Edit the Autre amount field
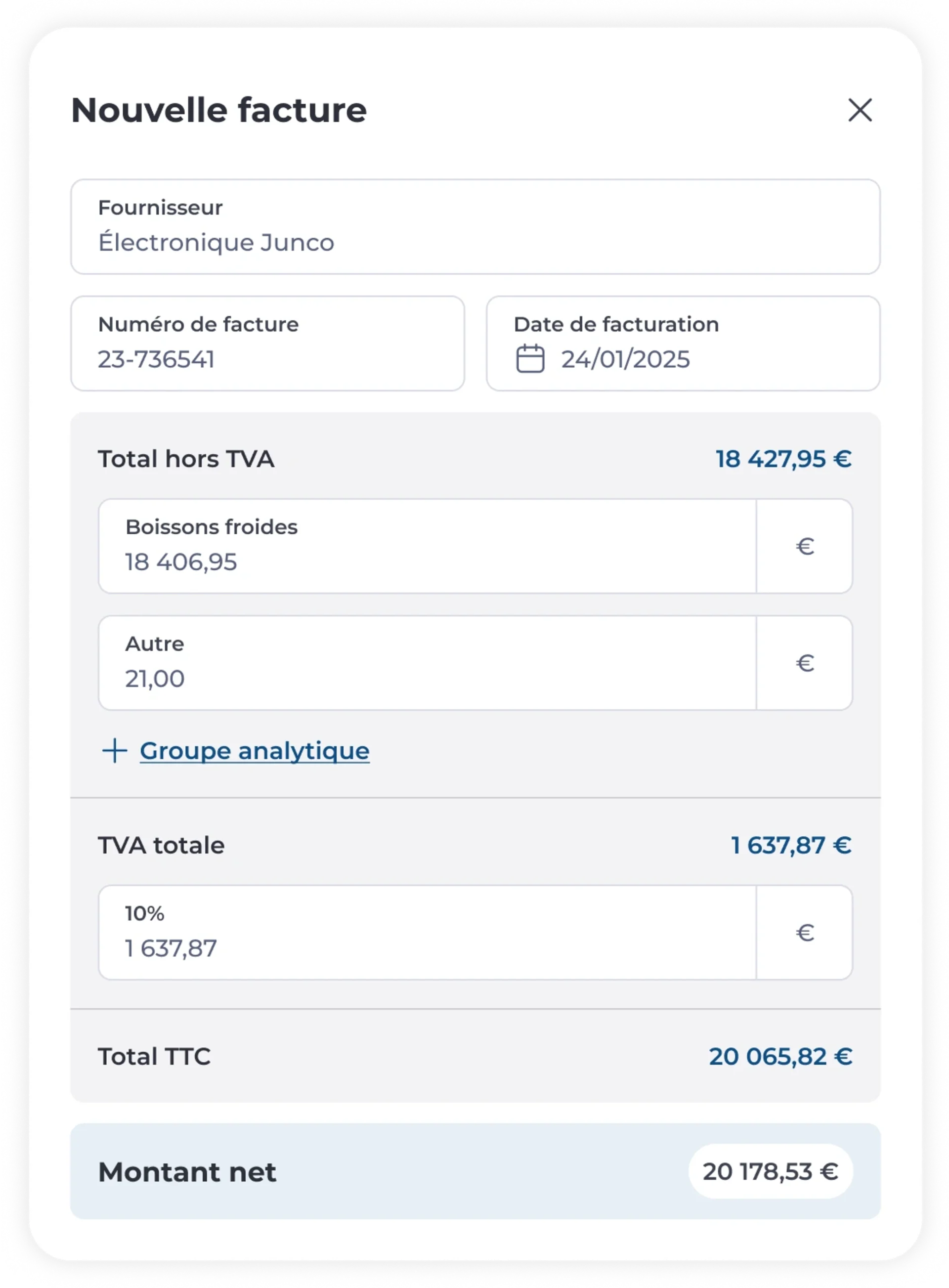 tap(428, 663)
